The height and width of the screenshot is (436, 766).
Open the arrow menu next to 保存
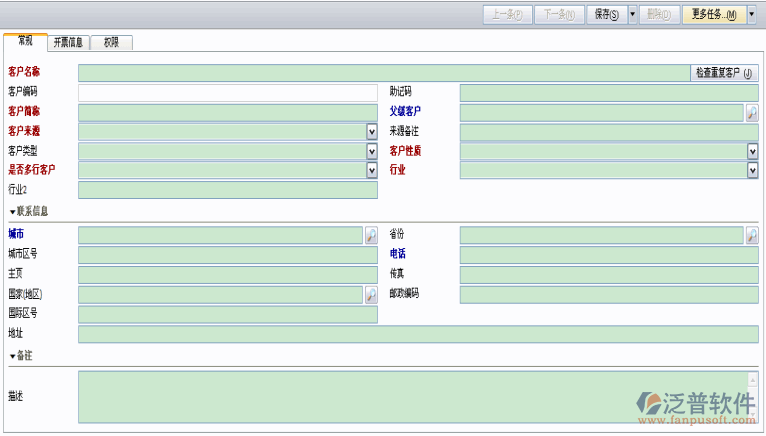(x=632, y=14)
